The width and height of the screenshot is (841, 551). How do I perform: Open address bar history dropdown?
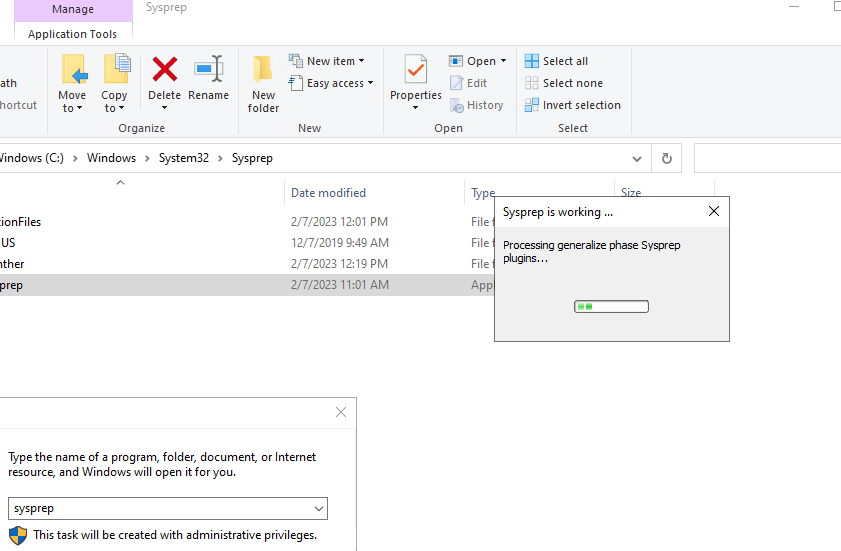pyautogui.click(x=637, y=159)
